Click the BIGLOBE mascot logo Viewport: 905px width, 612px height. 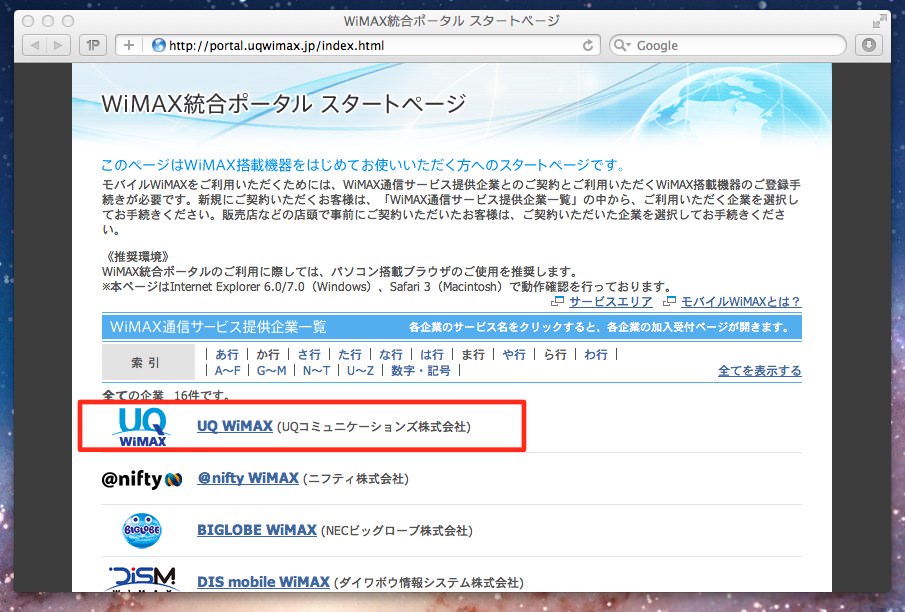tap(142, 530)
